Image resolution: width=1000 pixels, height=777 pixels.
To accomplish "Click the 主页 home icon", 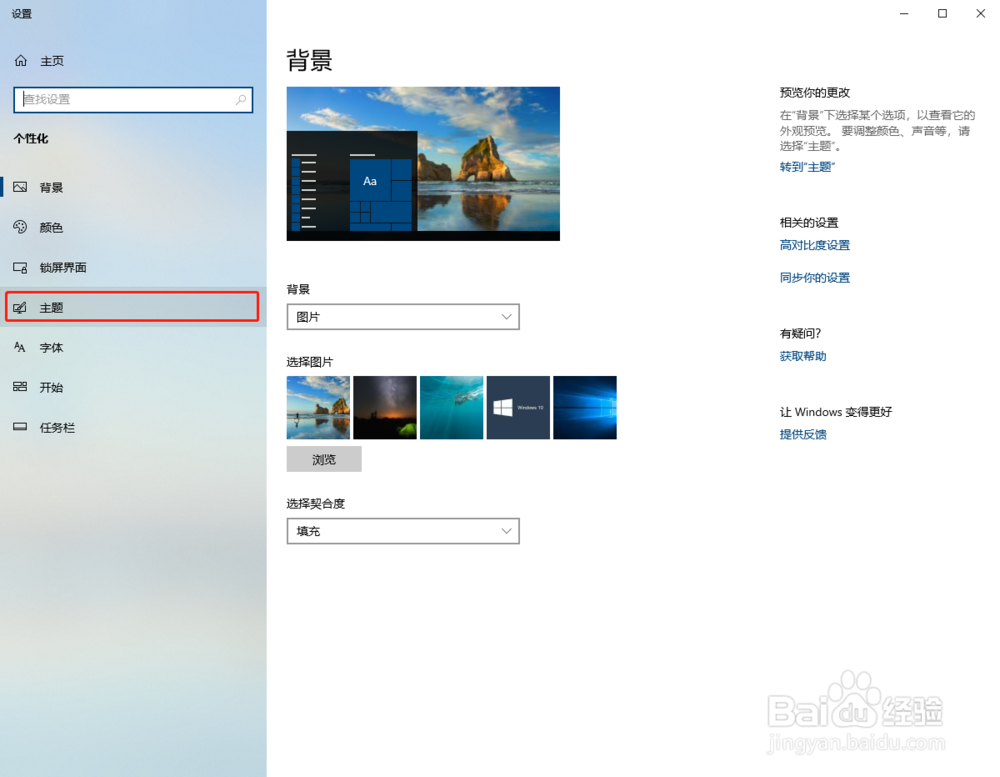I will pyautogui.click(x=21, y=61).
